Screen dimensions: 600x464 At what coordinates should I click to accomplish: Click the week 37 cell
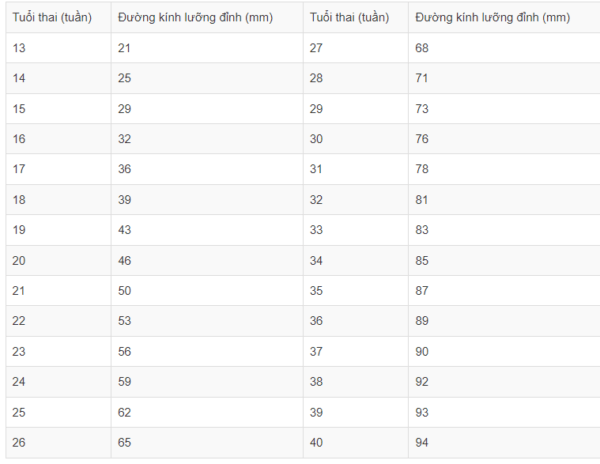[356, 352]
